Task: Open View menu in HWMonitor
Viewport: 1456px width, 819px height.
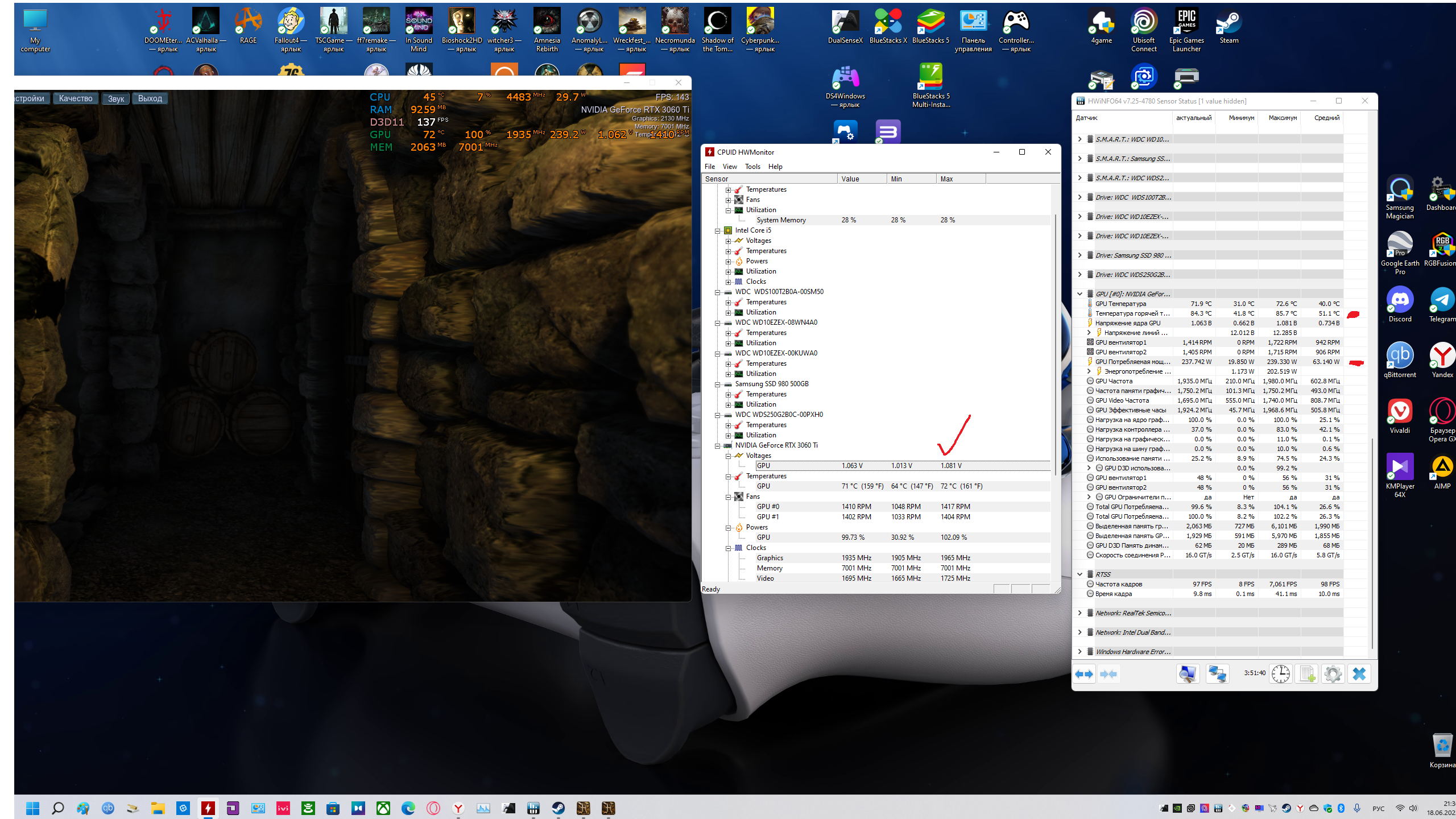Action: coord(729,167)
